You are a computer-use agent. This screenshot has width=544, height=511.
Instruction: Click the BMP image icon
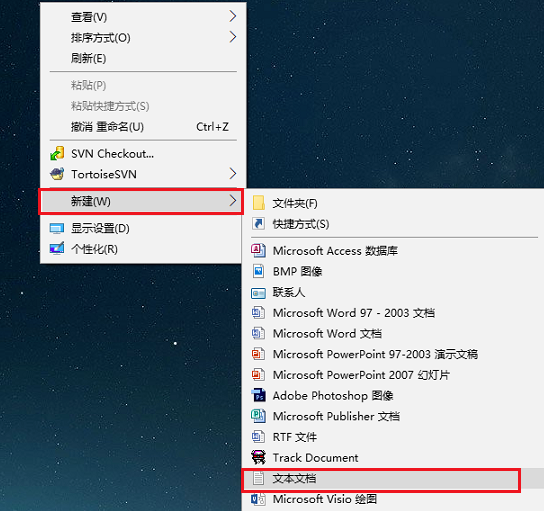258,271
